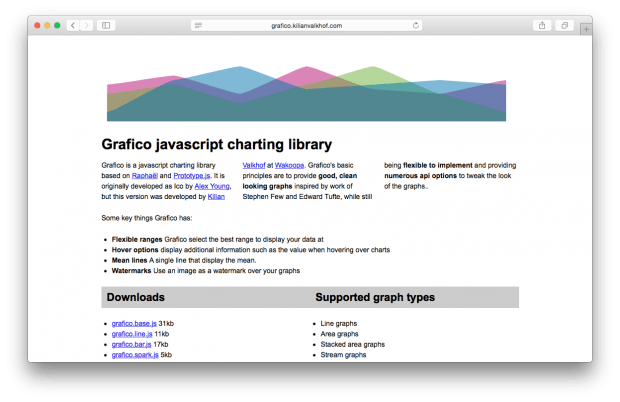Open a new tab with plus button
The image size is (620, 402).
click(x=585, y=28)
